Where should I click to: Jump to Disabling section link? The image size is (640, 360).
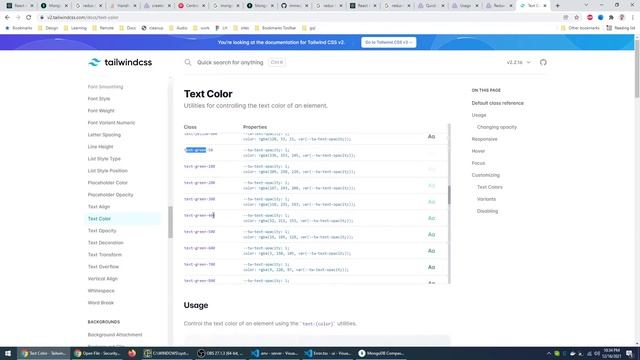click(487, 211)
